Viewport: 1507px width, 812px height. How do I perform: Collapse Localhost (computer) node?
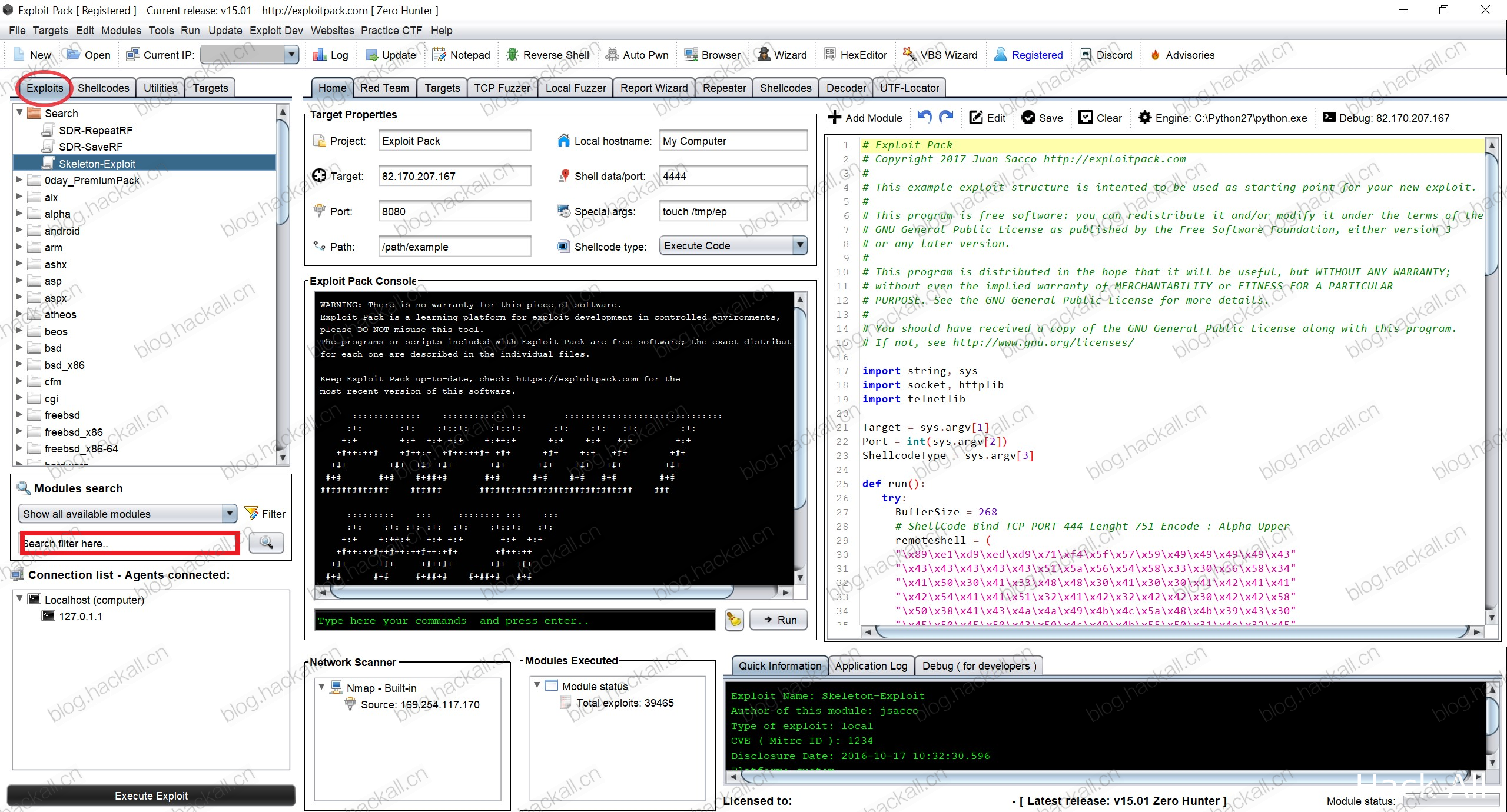pos(19,598)
